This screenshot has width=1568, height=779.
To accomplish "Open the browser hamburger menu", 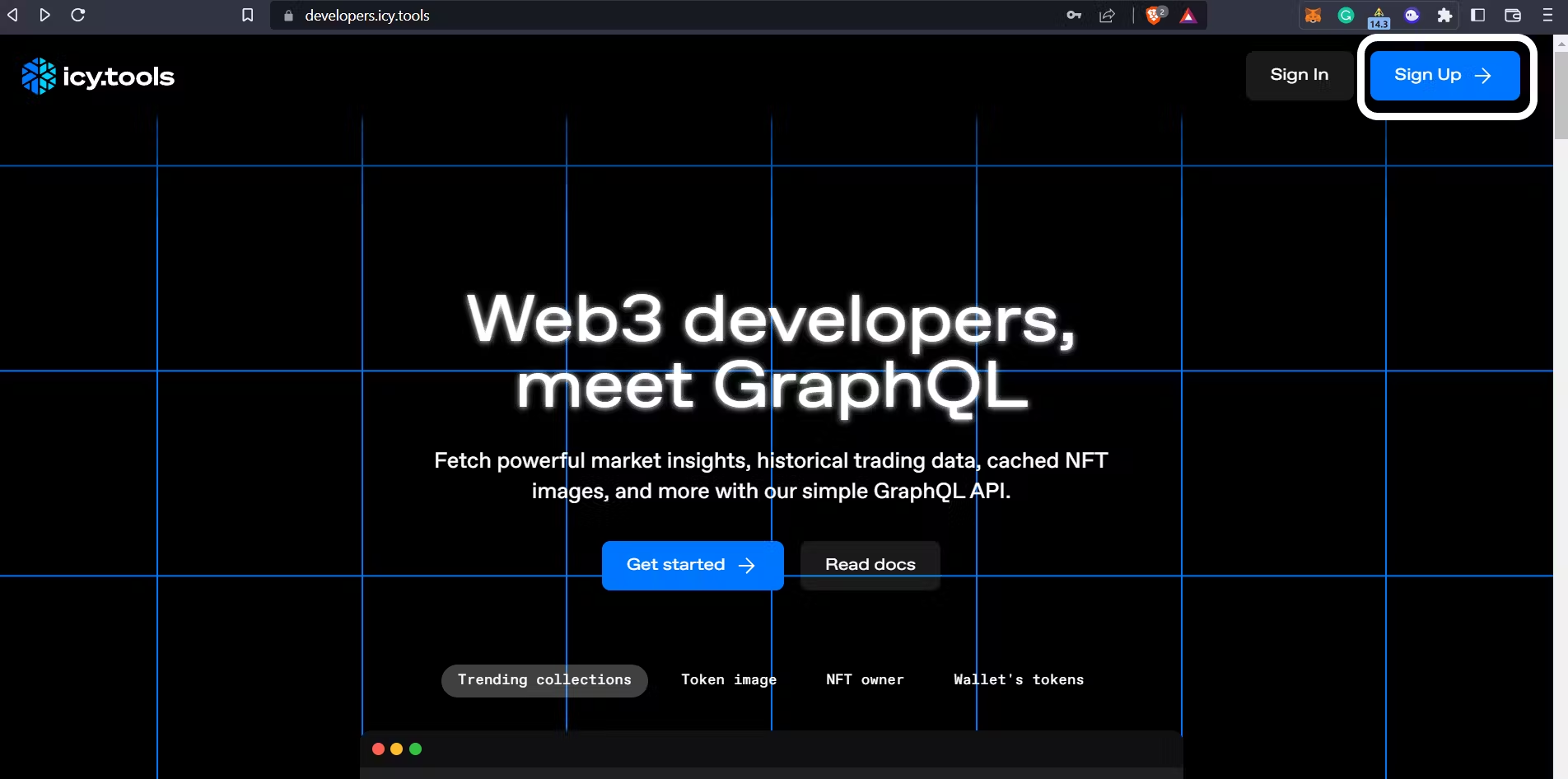I will [1547, 15].
